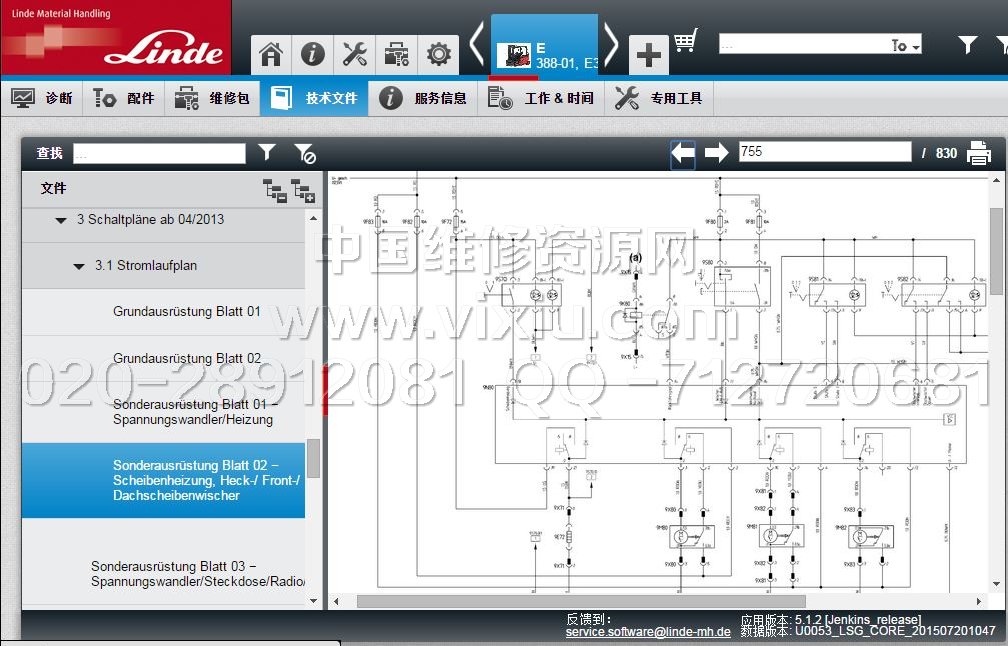Click the shopping cart icon
1008x646 pixels.
[685, 42]
